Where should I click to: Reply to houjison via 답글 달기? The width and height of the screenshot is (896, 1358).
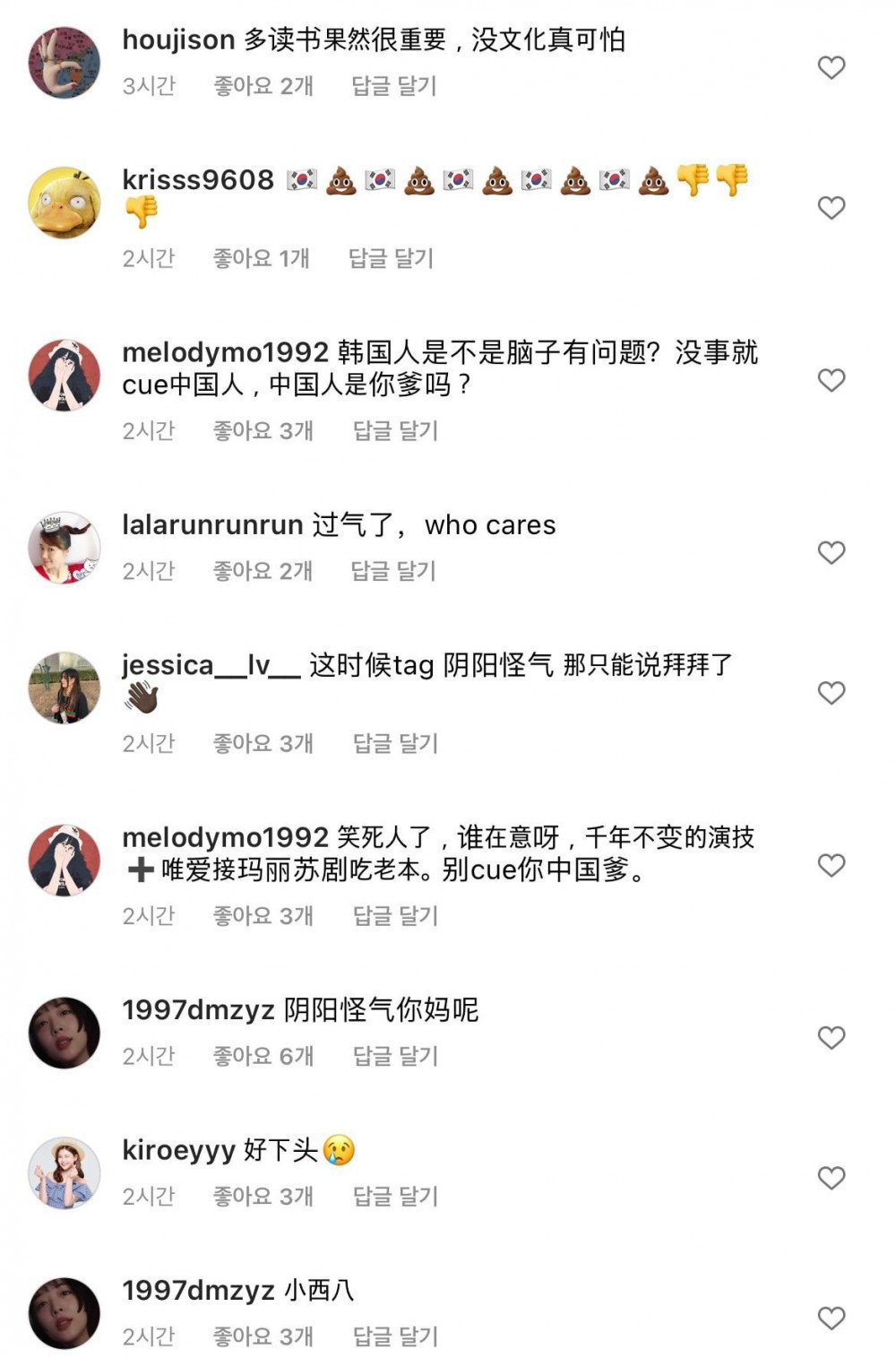[x=393, y=86]
